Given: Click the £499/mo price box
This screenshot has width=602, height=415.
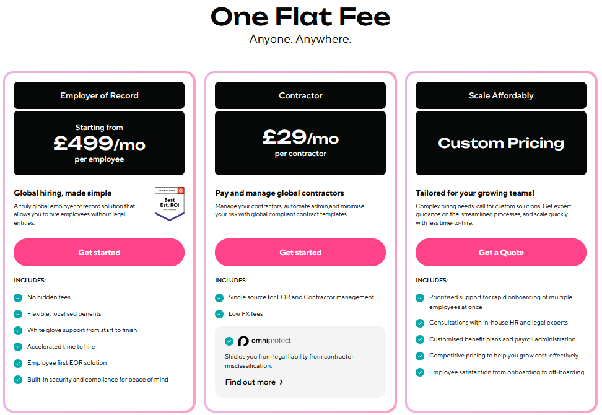Looking at the screenshot, I should (99, 143).
